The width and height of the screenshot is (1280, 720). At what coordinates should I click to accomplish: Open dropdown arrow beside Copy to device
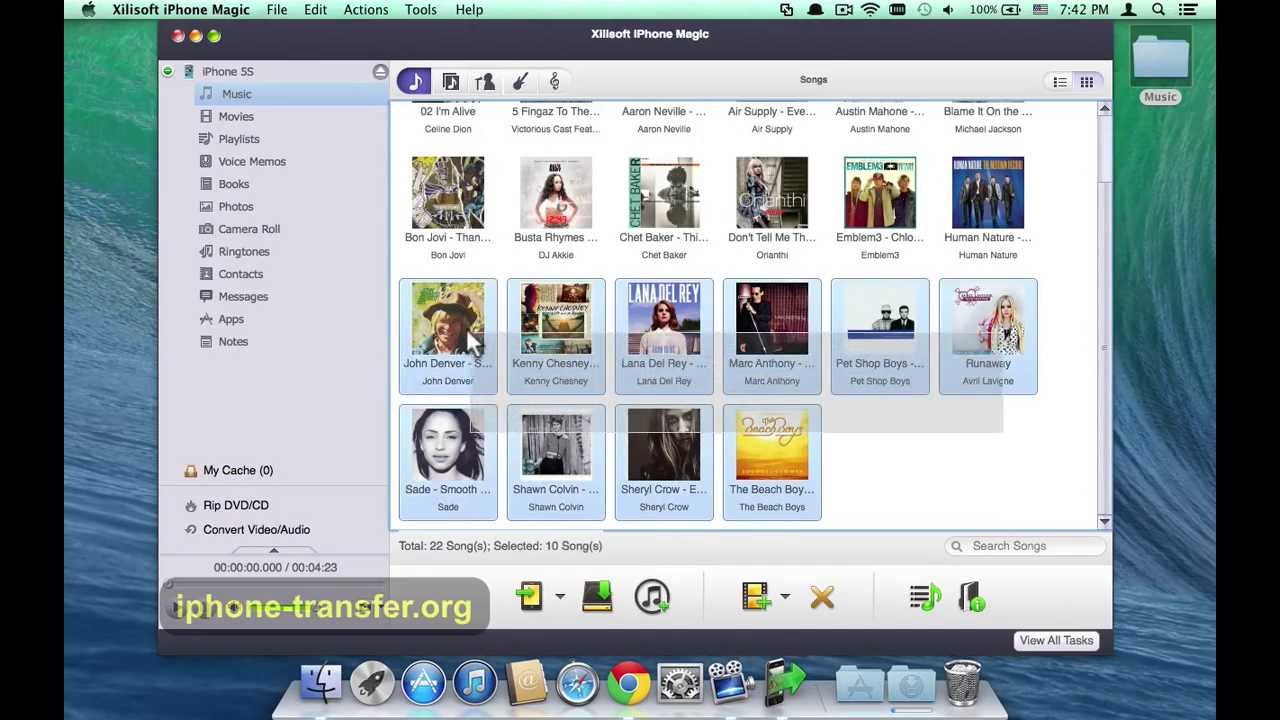[x=560, y=597]
